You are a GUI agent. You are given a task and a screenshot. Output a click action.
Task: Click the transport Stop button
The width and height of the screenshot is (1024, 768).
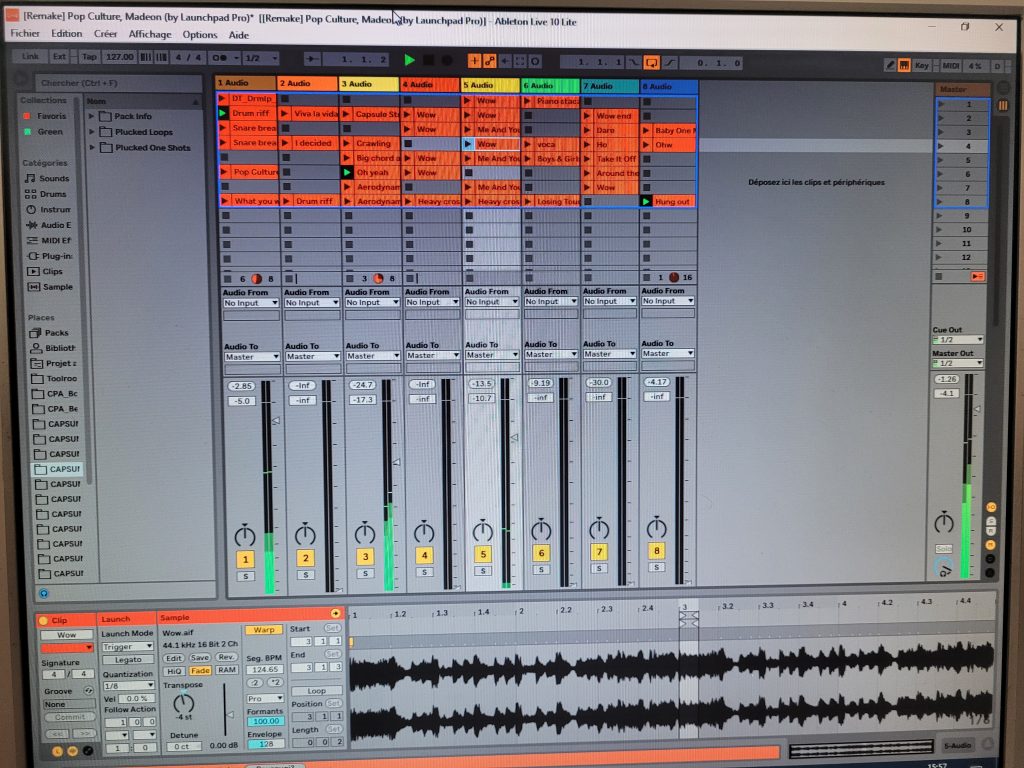[428, 60]
